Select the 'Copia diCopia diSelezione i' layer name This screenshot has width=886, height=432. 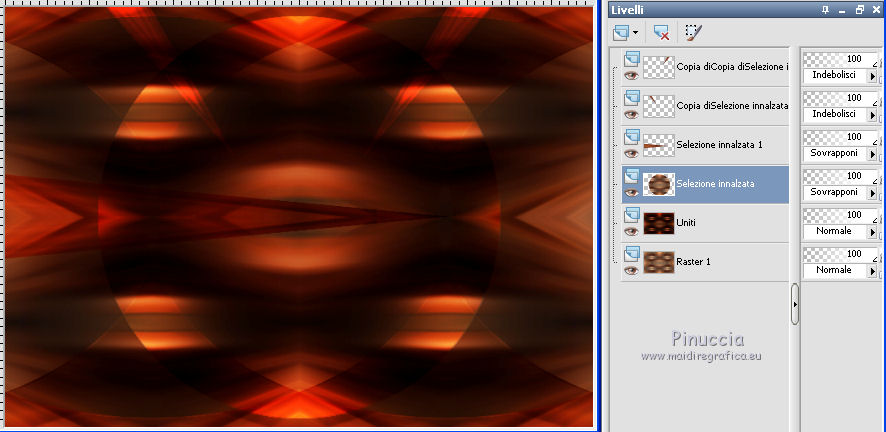point(732,67)
